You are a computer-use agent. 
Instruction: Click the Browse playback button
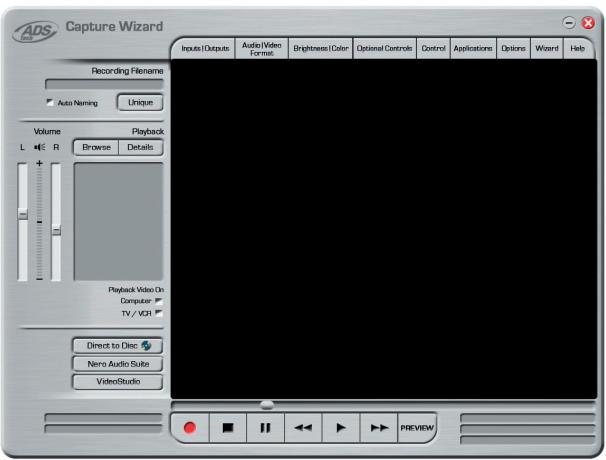96,147
